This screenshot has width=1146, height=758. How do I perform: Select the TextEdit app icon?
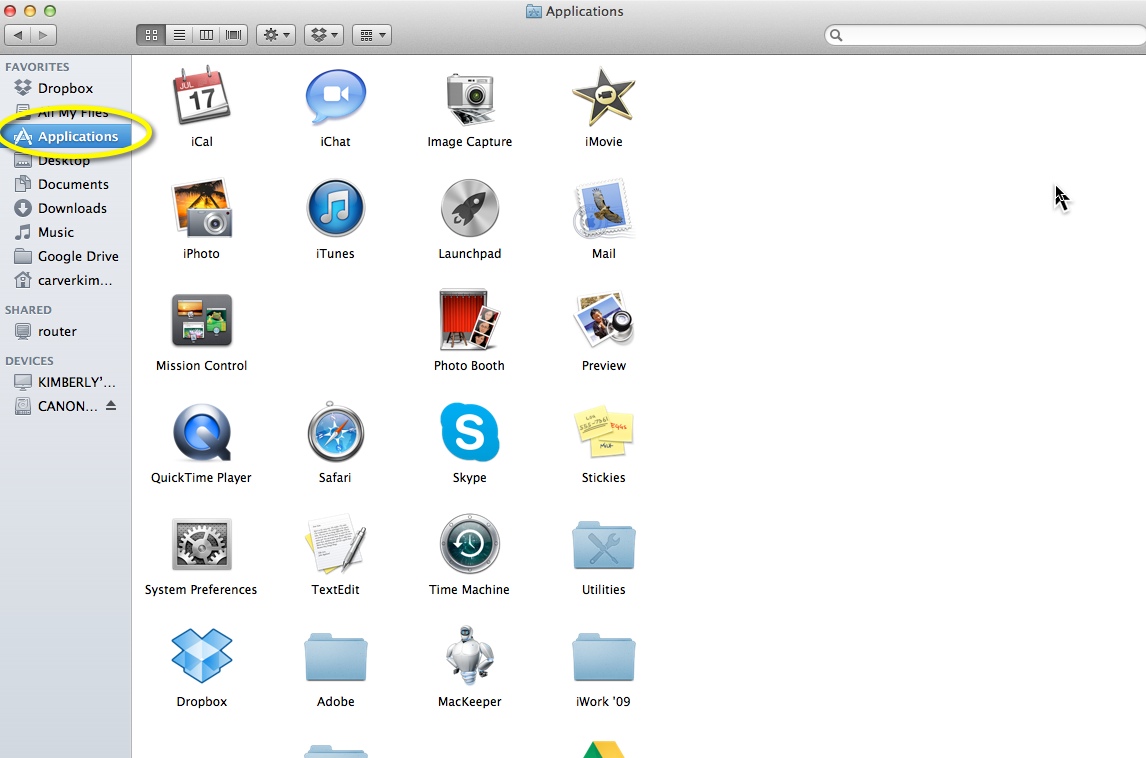point(335,544)
